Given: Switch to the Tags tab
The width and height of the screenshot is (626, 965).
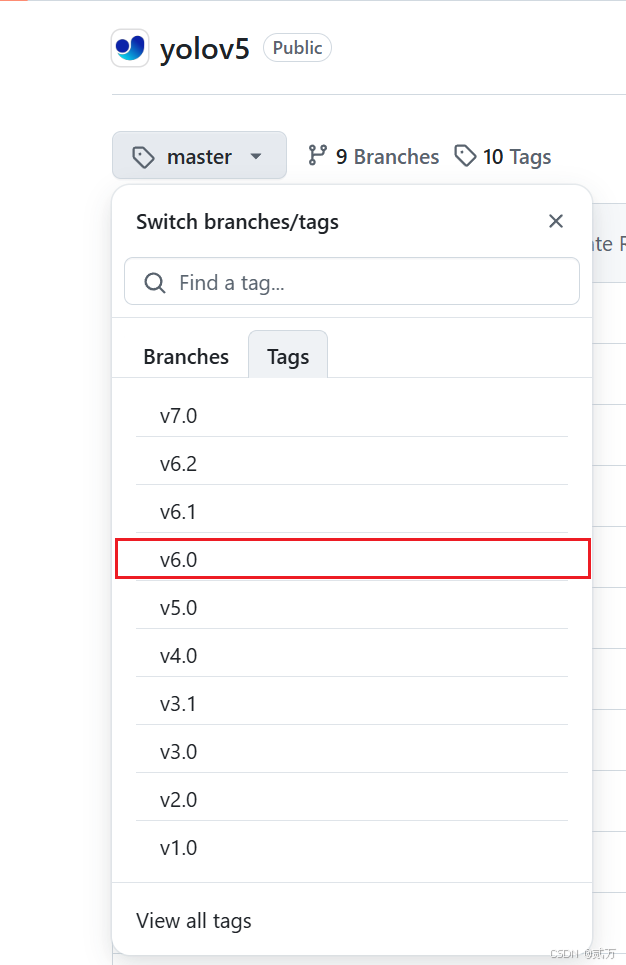Looking at the screenshot, I should [x=287, y=356].
